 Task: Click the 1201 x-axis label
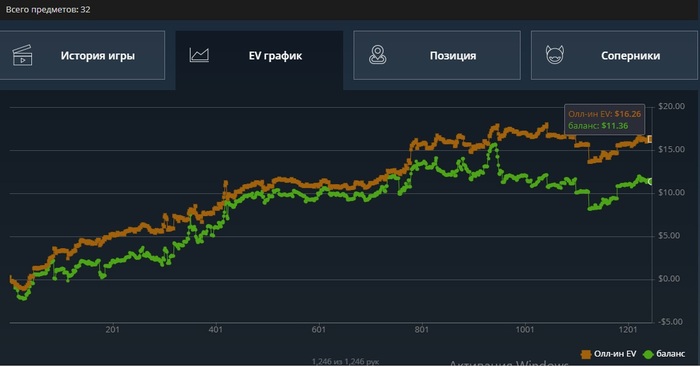(628, 330)
